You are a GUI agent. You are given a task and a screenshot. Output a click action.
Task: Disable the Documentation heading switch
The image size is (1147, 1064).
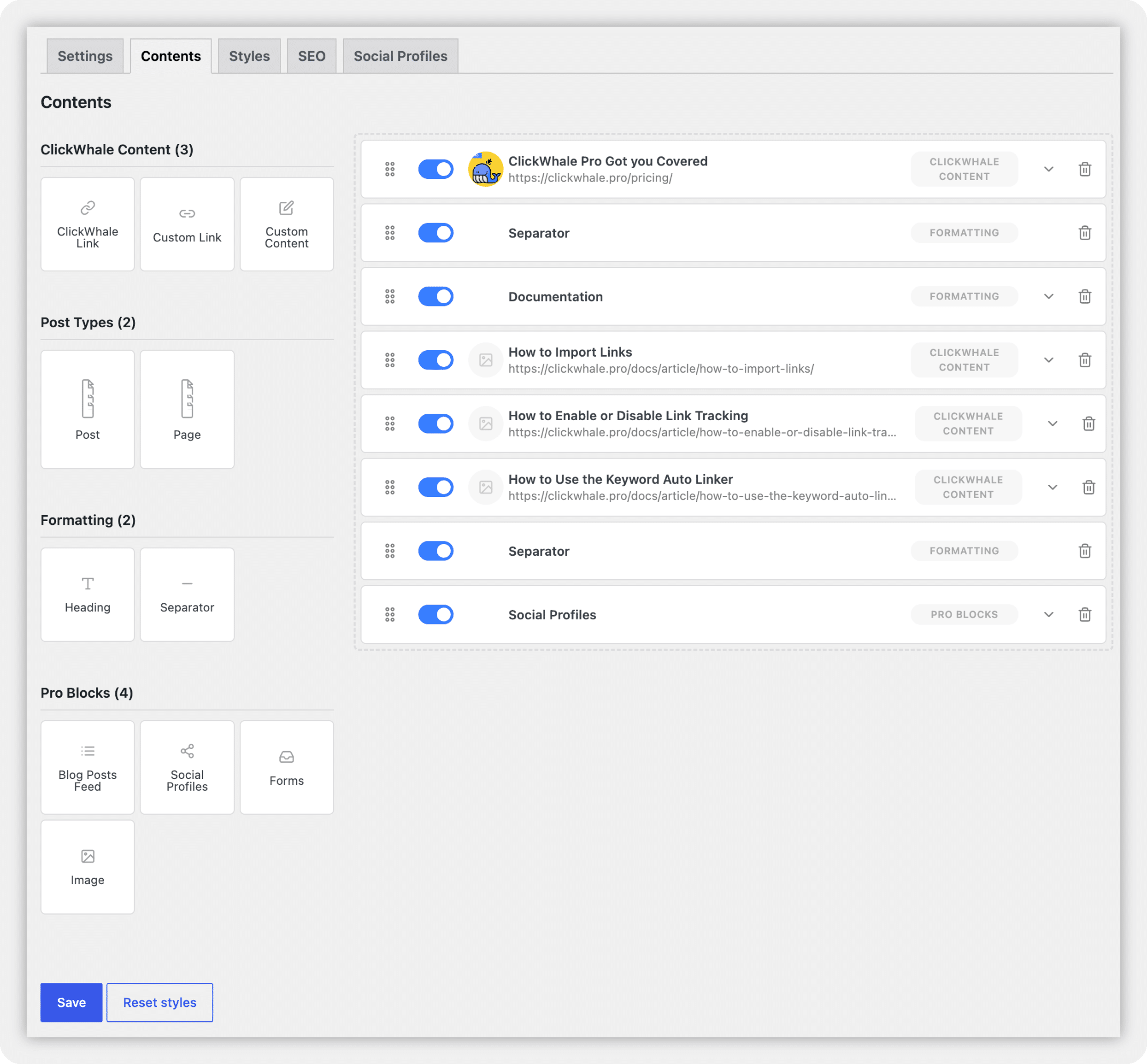(436, 296)
